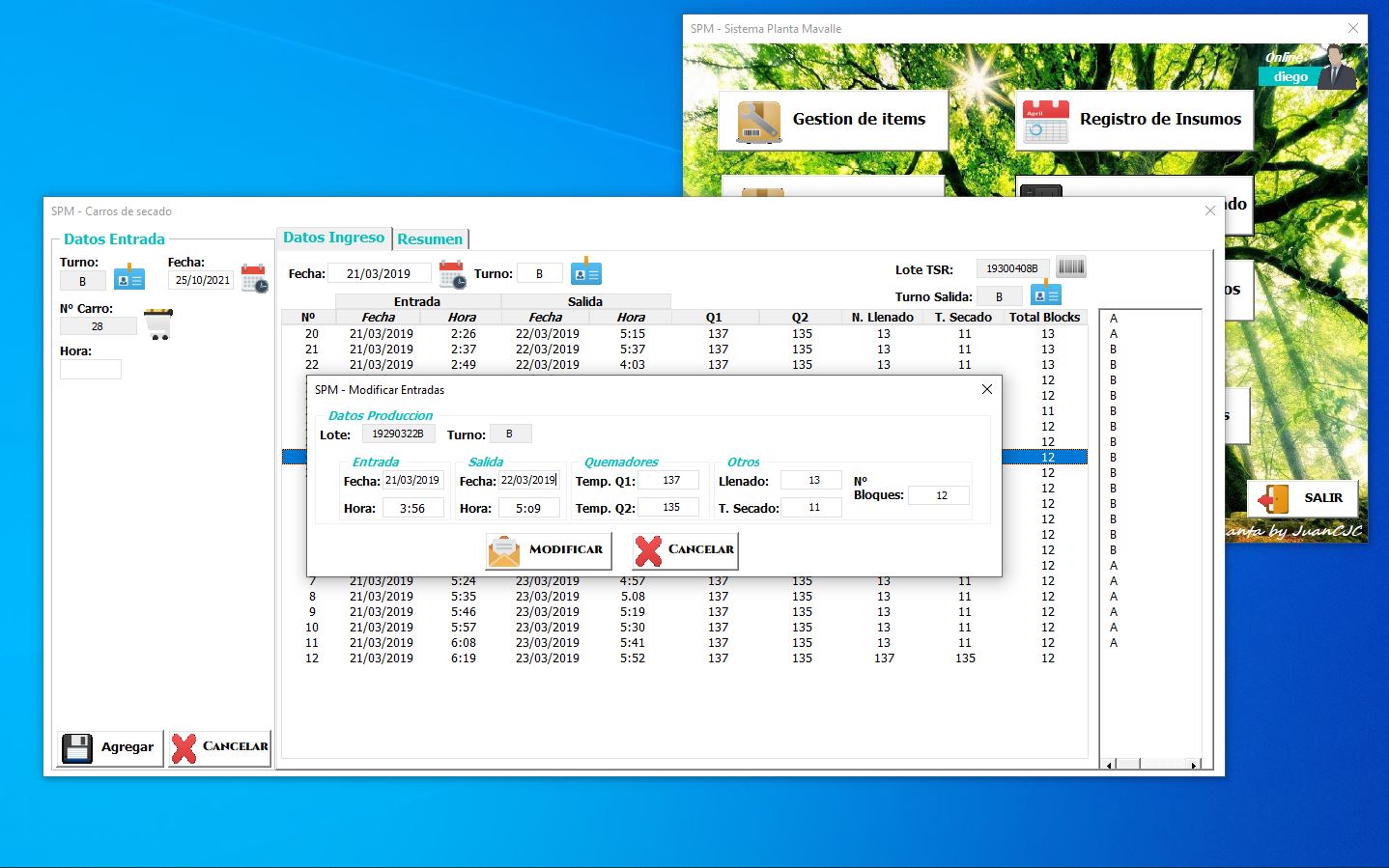Open calendar-clock icon next to Fecha 21/03/2019

coord(452,274)
